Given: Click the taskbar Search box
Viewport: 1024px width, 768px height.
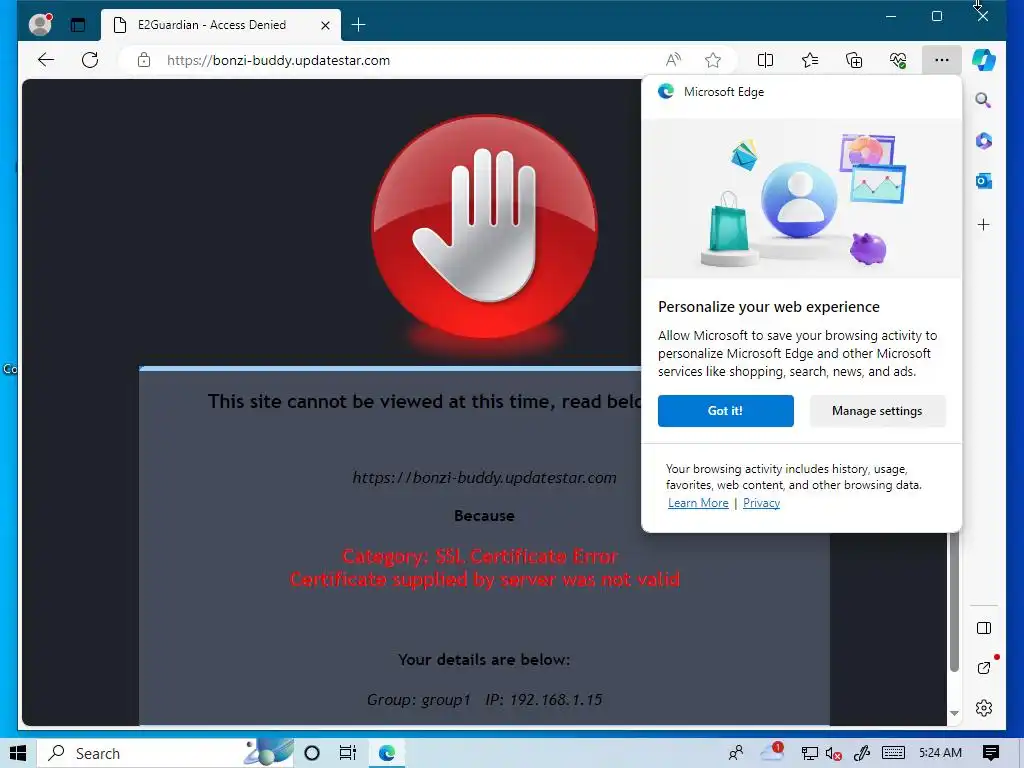Looking at the screenshot, I should [x=167, y=753].
